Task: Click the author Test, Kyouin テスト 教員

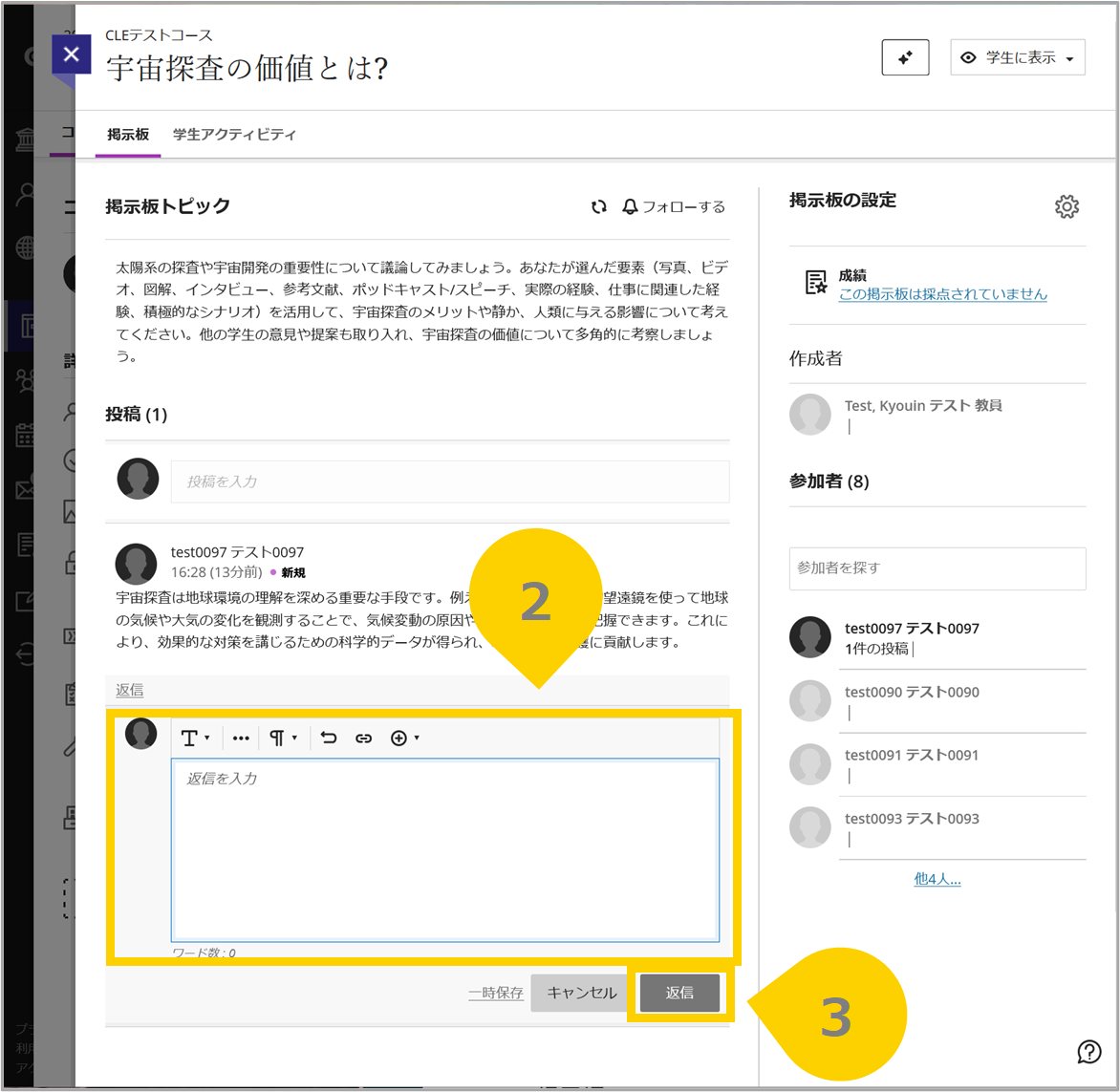Action: (x=923, y=406)
